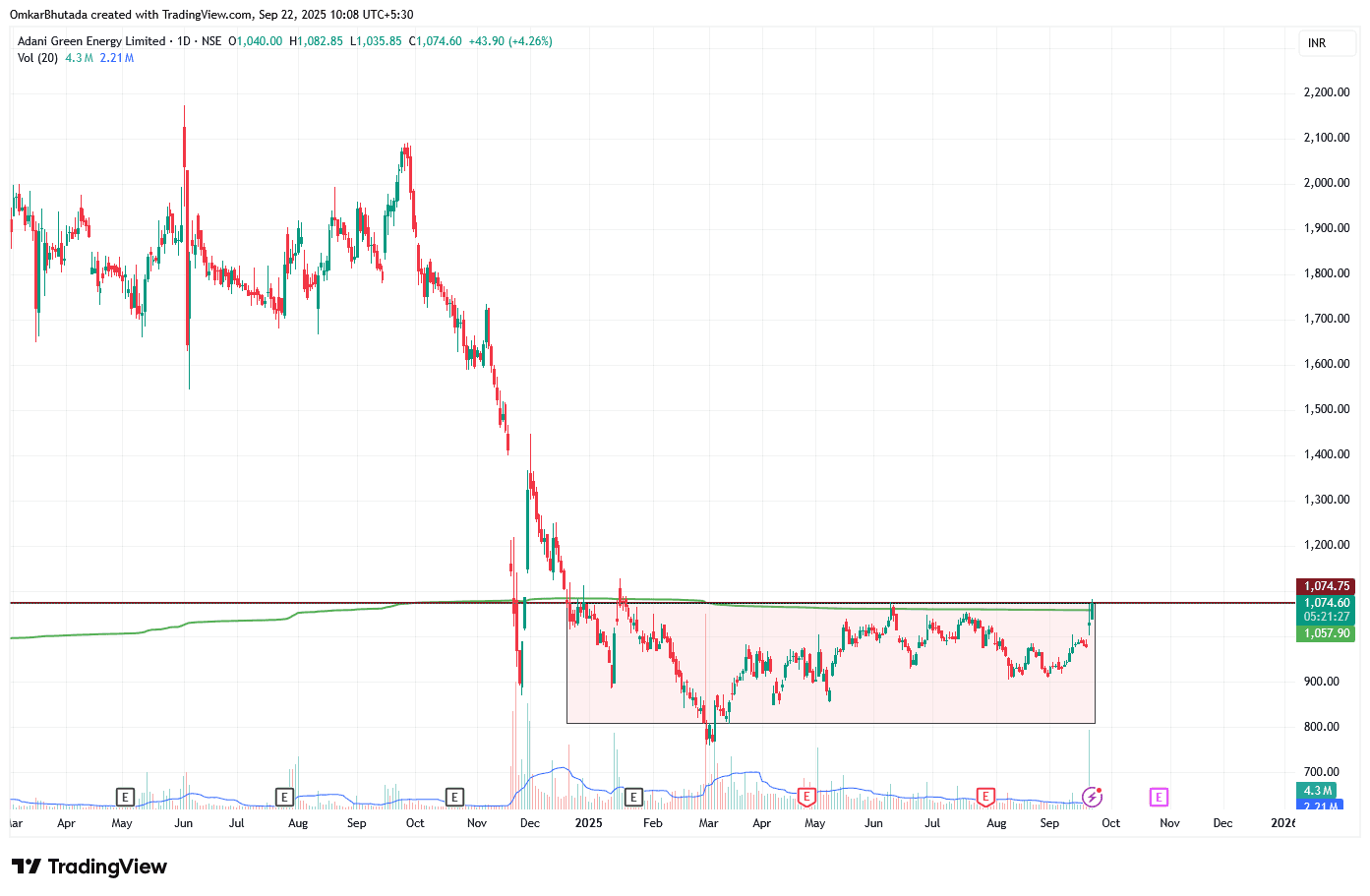Click the 4.3 M value in the Vol legend
This screenshot has width=1370, height=896.
(79, 58)
